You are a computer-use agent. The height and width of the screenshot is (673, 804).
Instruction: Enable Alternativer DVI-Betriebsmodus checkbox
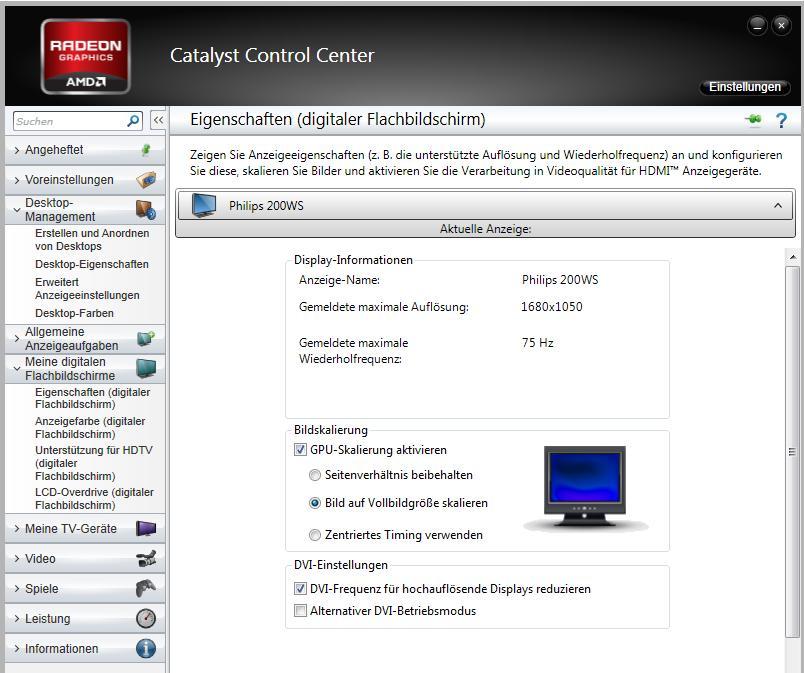pos(301,611)
